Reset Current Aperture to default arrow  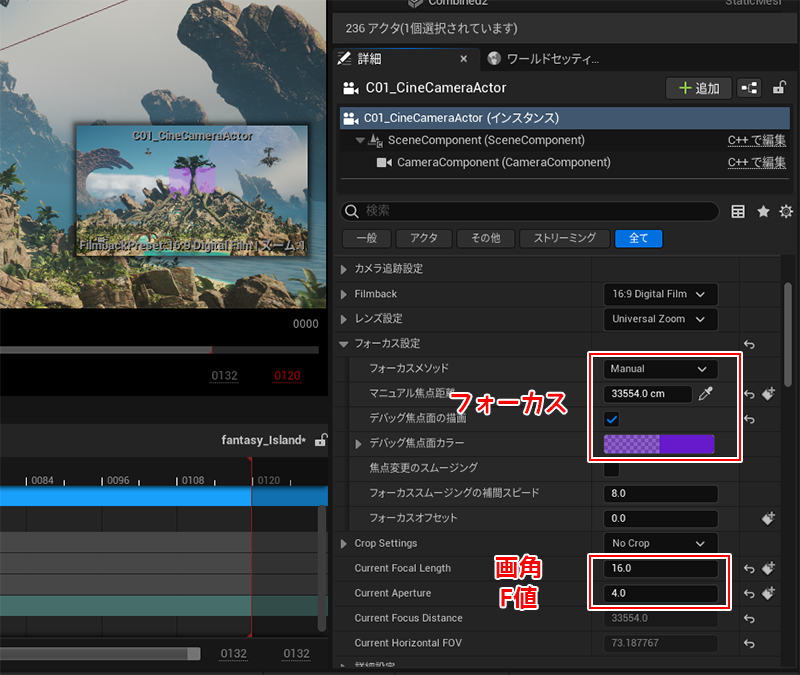[749, 594]
